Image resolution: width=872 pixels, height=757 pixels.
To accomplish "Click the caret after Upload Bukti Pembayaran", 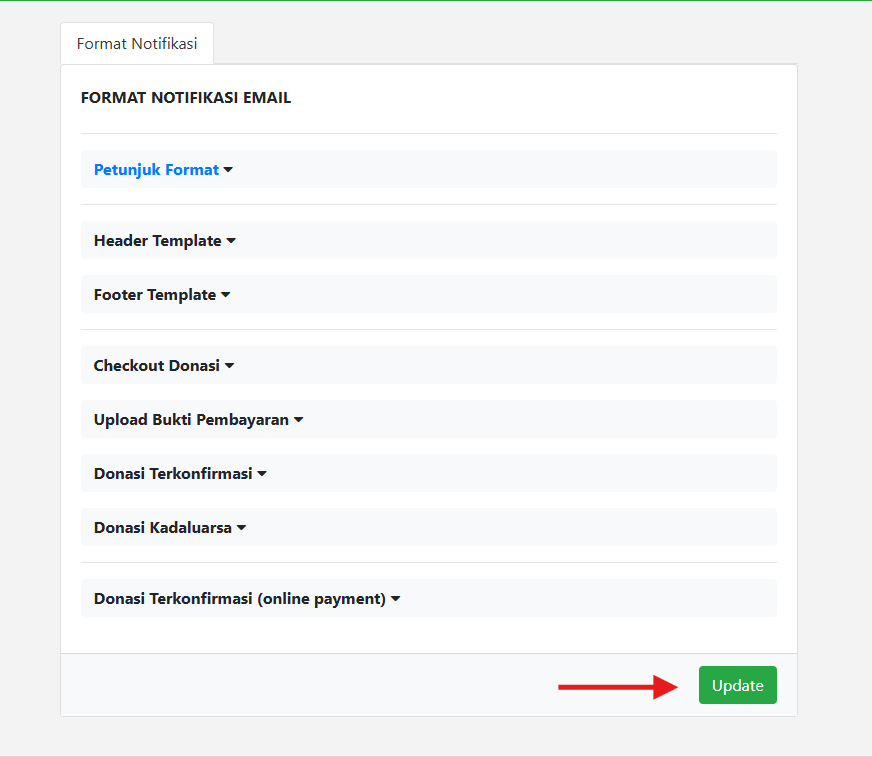I will click(x=298, y=420).
